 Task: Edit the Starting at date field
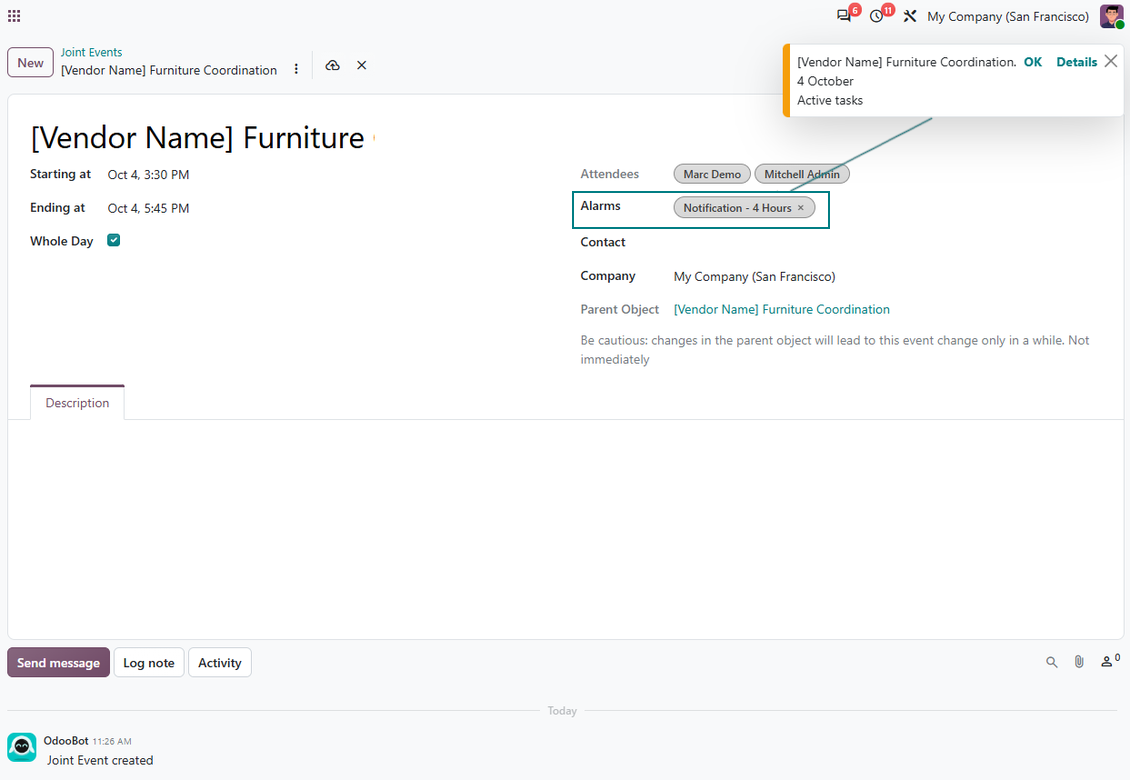coord(148,174)
